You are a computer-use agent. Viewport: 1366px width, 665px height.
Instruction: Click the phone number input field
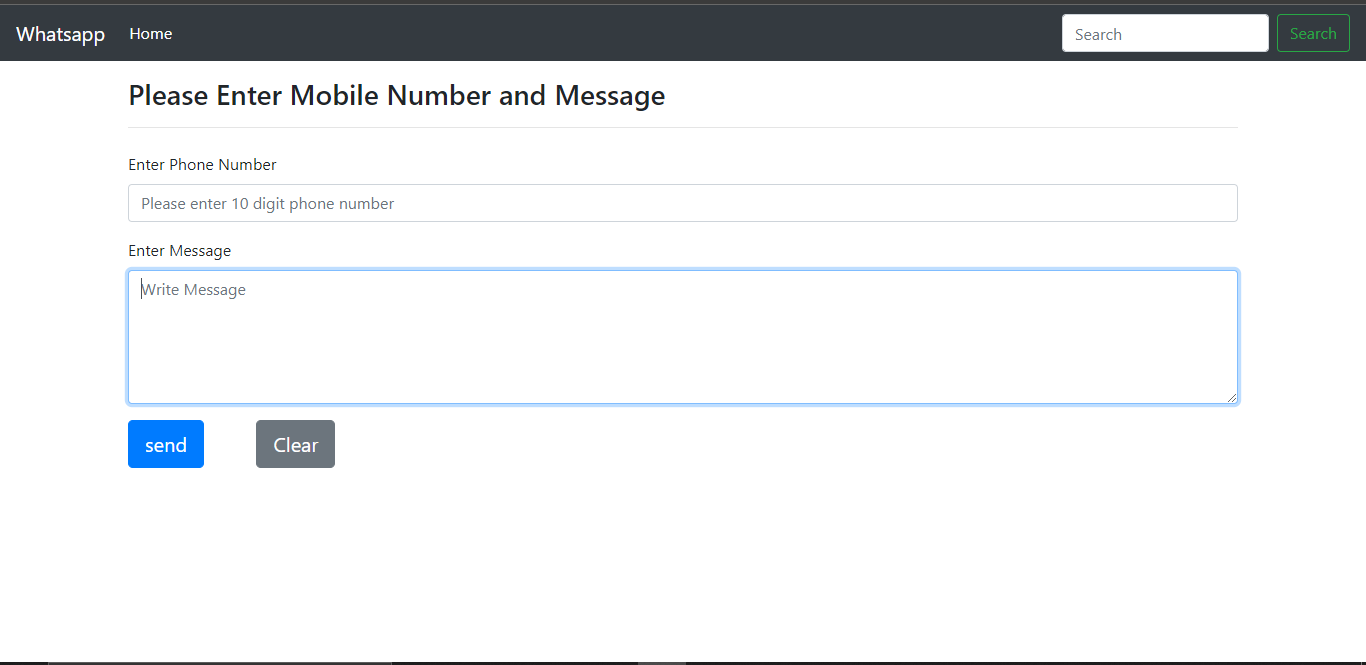(683, 203)
